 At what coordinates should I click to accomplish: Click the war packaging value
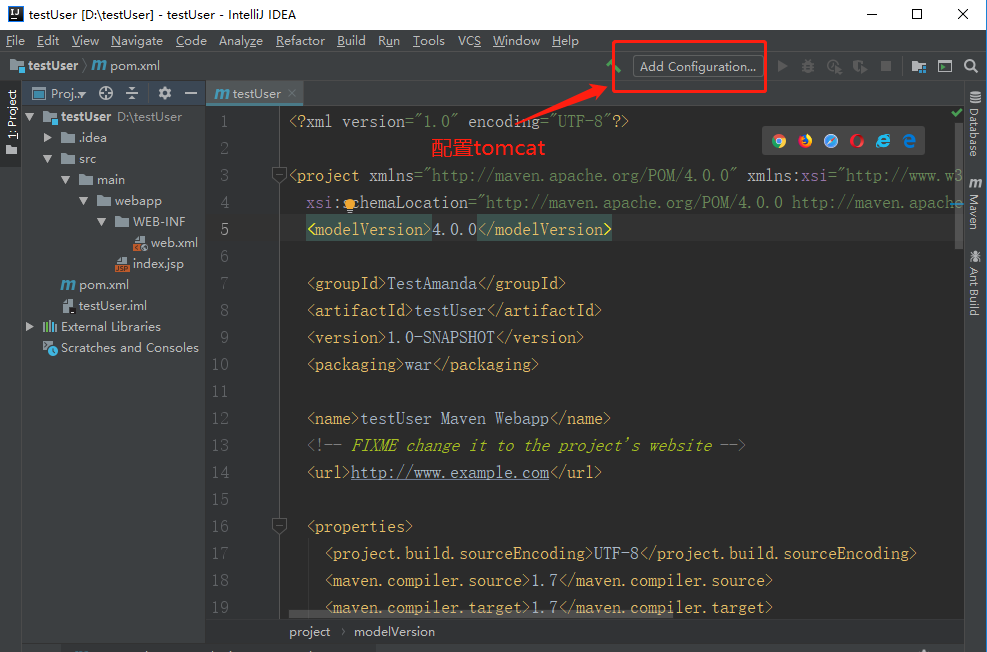coord(418,364)
